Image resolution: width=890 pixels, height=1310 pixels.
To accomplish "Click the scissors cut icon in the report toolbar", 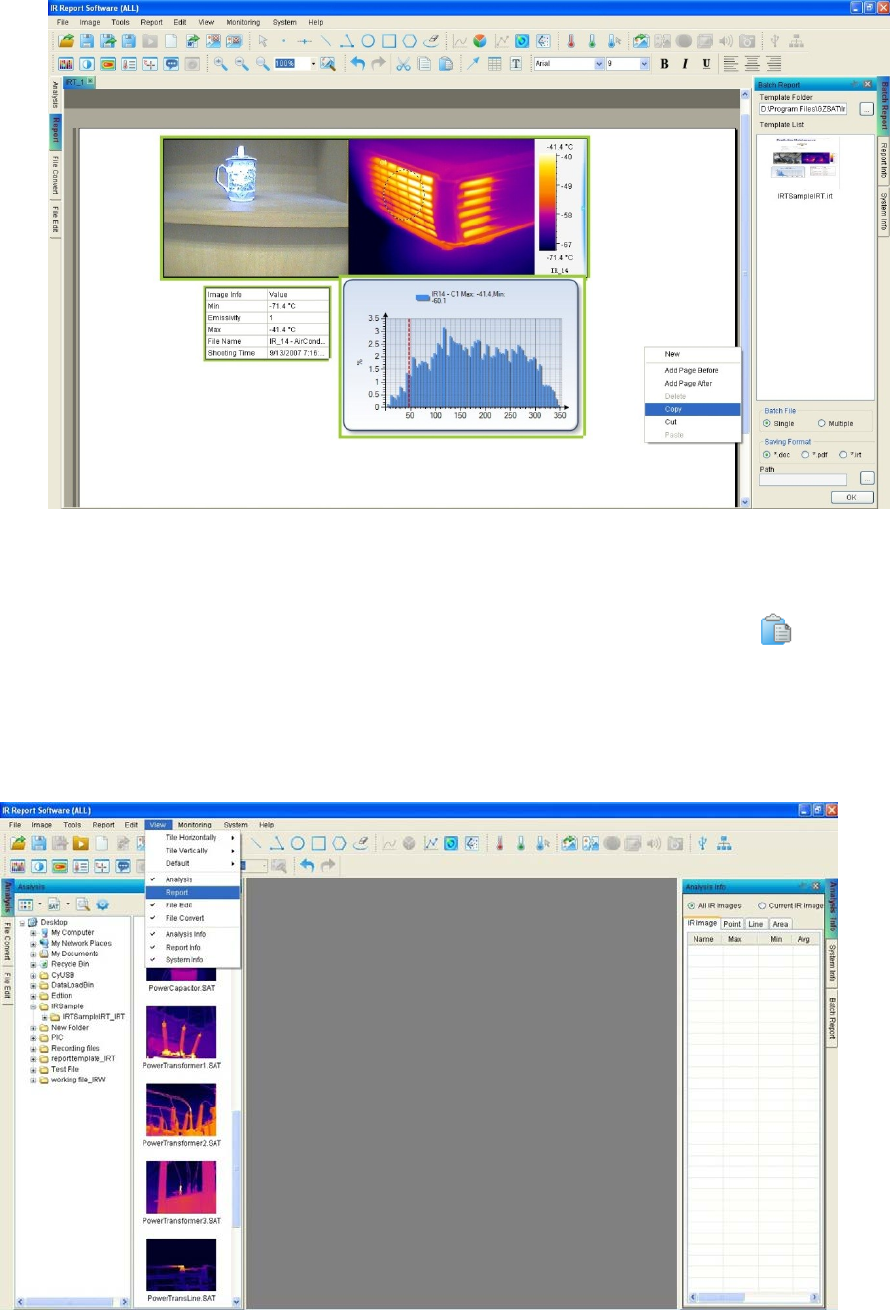I will pos(403,63).
